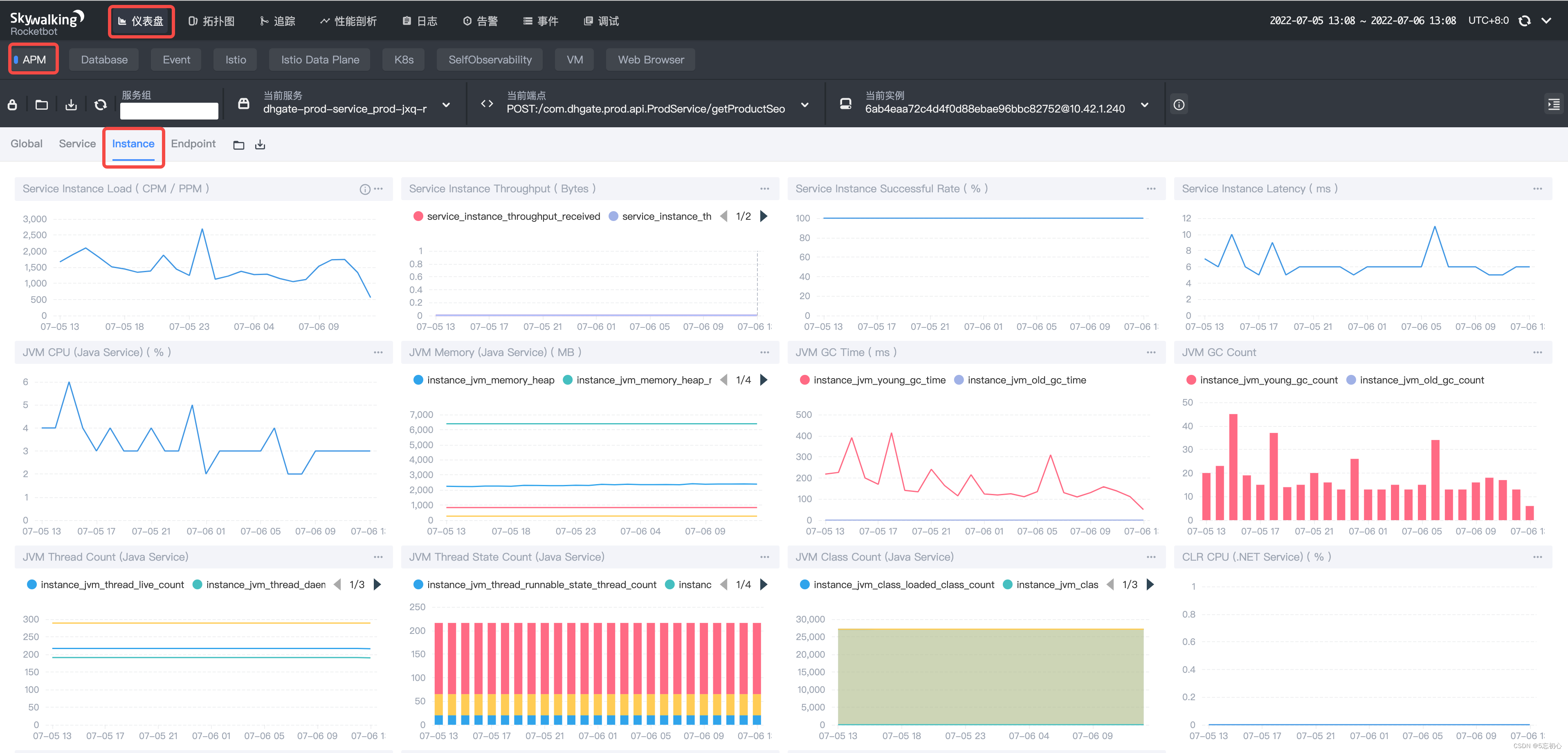Open the 追踪 trace menu
The width and height of the screenshot is (1568, 753).
(278, 21)
